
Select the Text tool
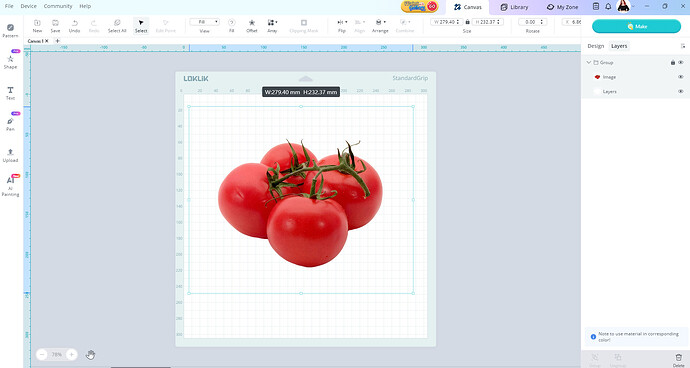(x=10, y=93)
